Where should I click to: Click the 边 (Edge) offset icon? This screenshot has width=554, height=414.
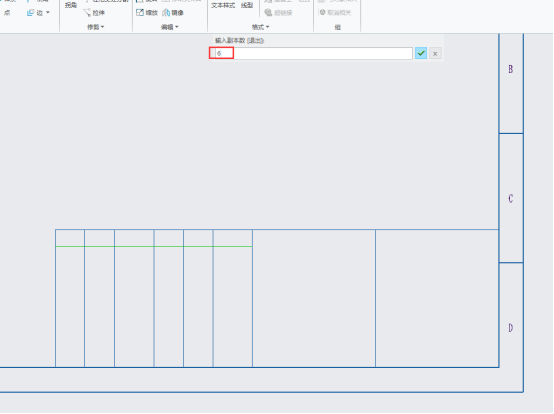pos(30,13)
